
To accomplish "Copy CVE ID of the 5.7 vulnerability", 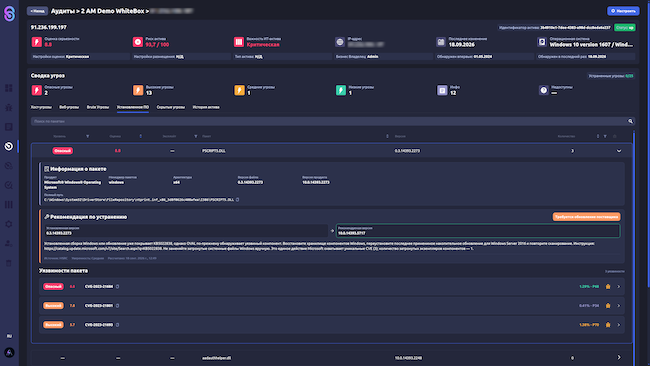I will (117, 325).
